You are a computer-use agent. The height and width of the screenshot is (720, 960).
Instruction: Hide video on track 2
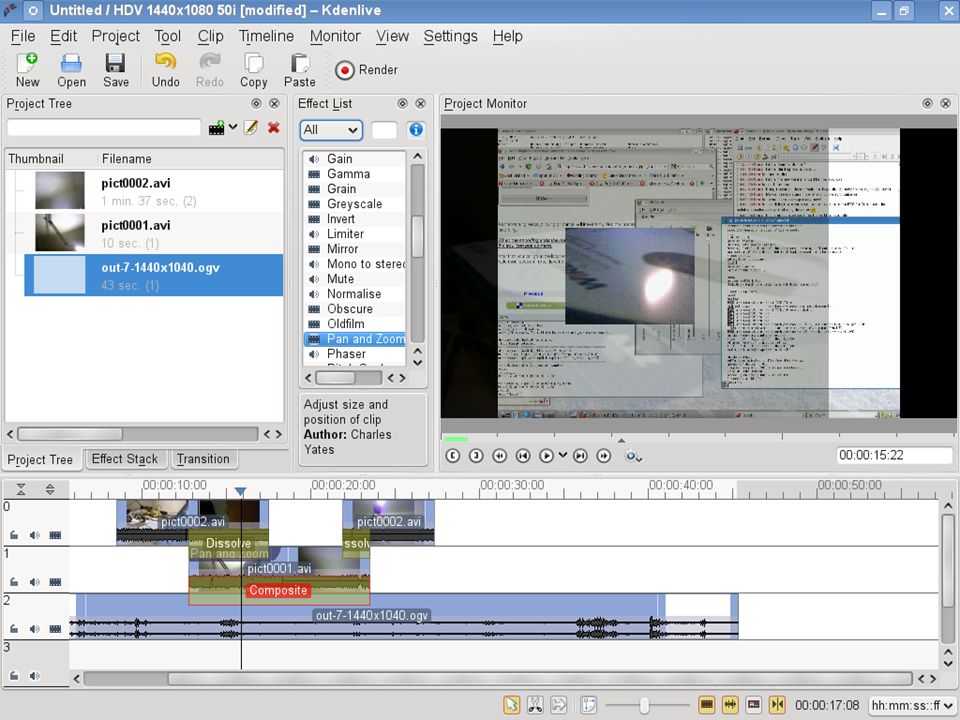[55, 629]
